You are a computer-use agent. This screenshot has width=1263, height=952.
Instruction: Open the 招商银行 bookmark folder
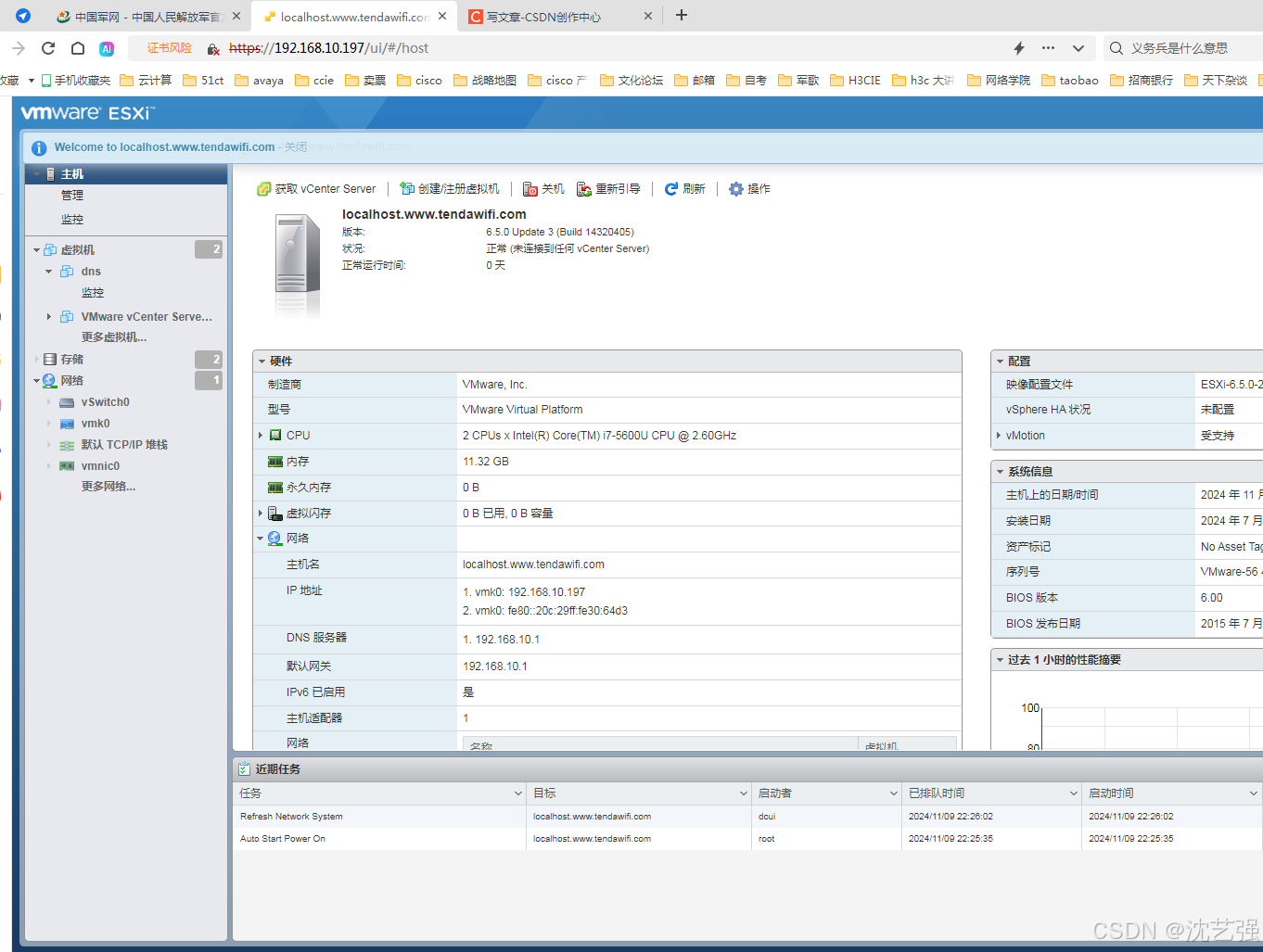(1142, 81)
